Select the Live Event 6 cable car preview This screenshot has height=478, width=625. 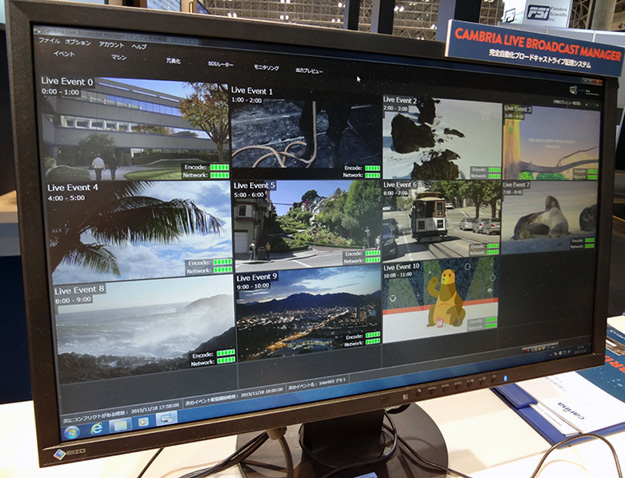[x=442, y=220]
